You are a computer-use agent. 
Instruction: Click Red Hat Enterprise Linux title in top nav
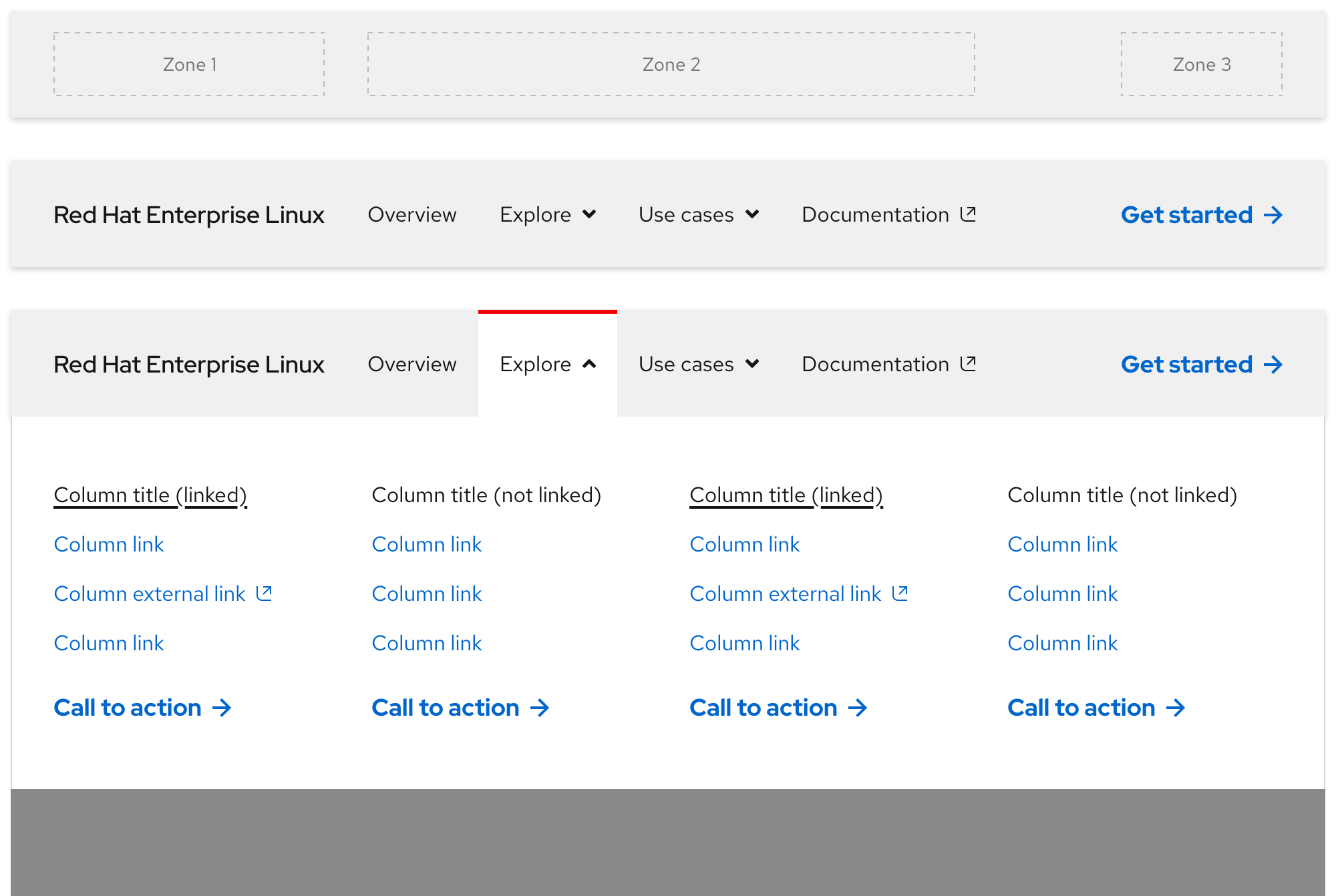point(189,215)
